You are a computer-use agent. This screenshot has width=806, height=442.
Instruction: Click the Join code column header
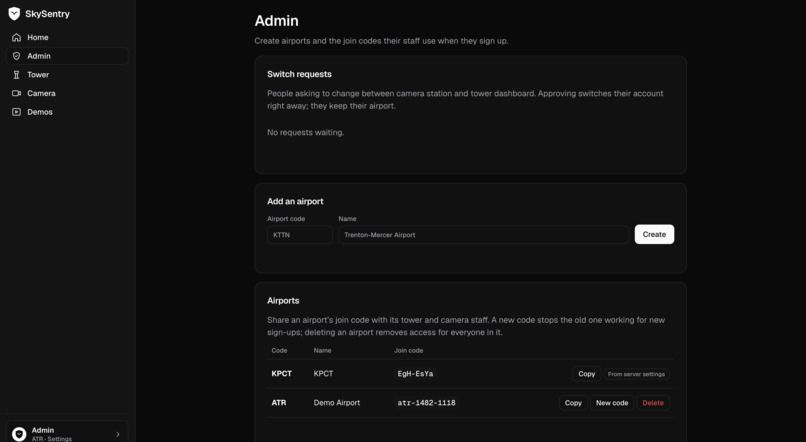click(408, 350)
